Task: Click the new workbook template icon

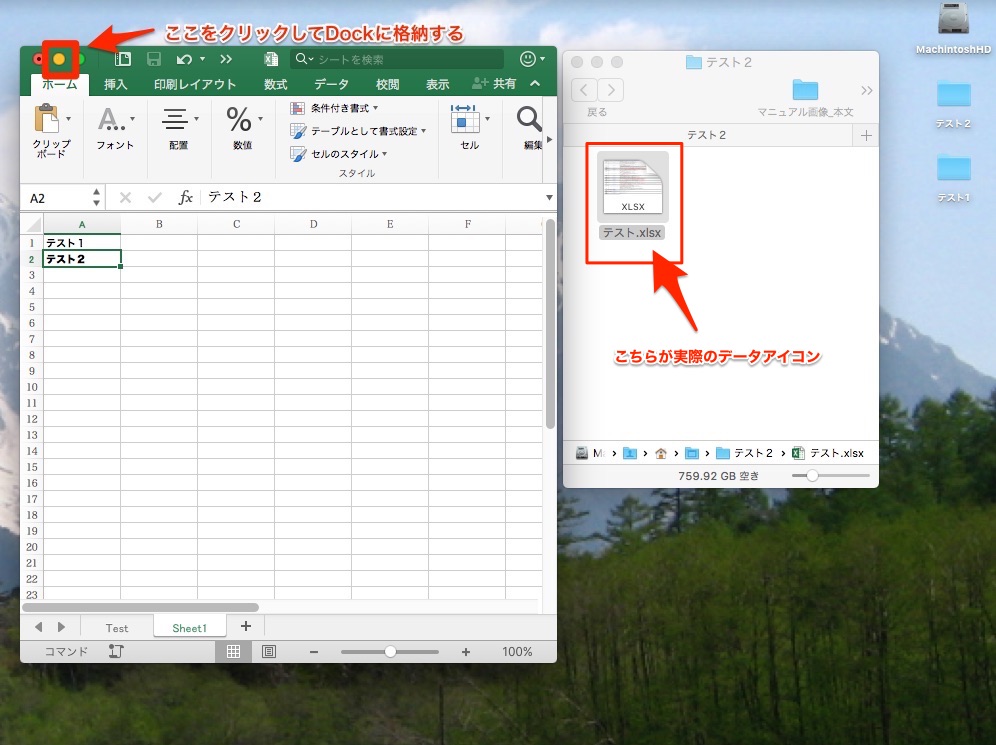Action: tap(122, 60)
